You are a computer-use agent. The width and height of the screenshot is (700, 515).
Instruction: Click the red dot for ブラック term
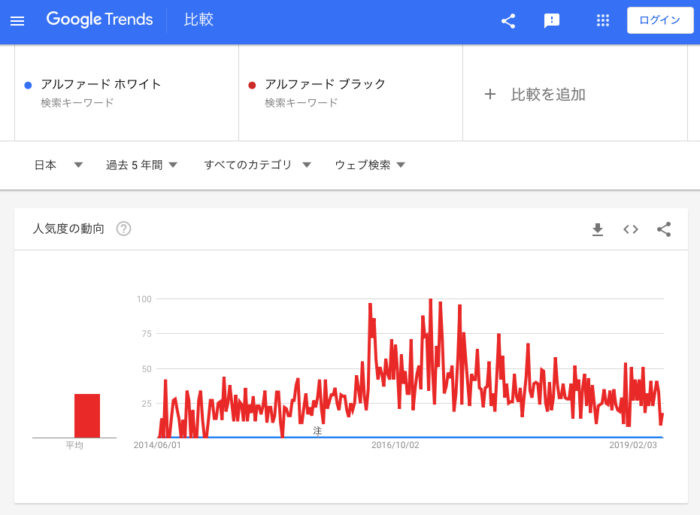point(252,85)
